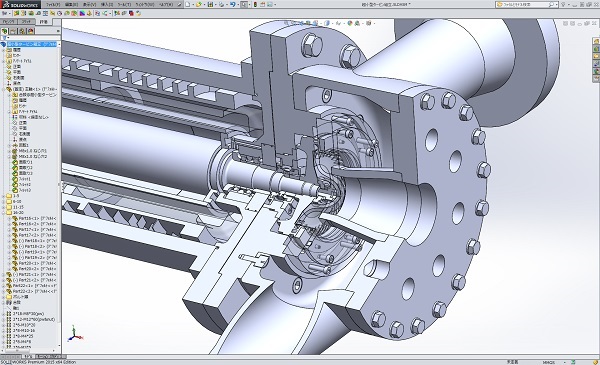
Task: Open the FeatureManager design tree panel icon
Action: pyautogui.click(x=5, y=31)
